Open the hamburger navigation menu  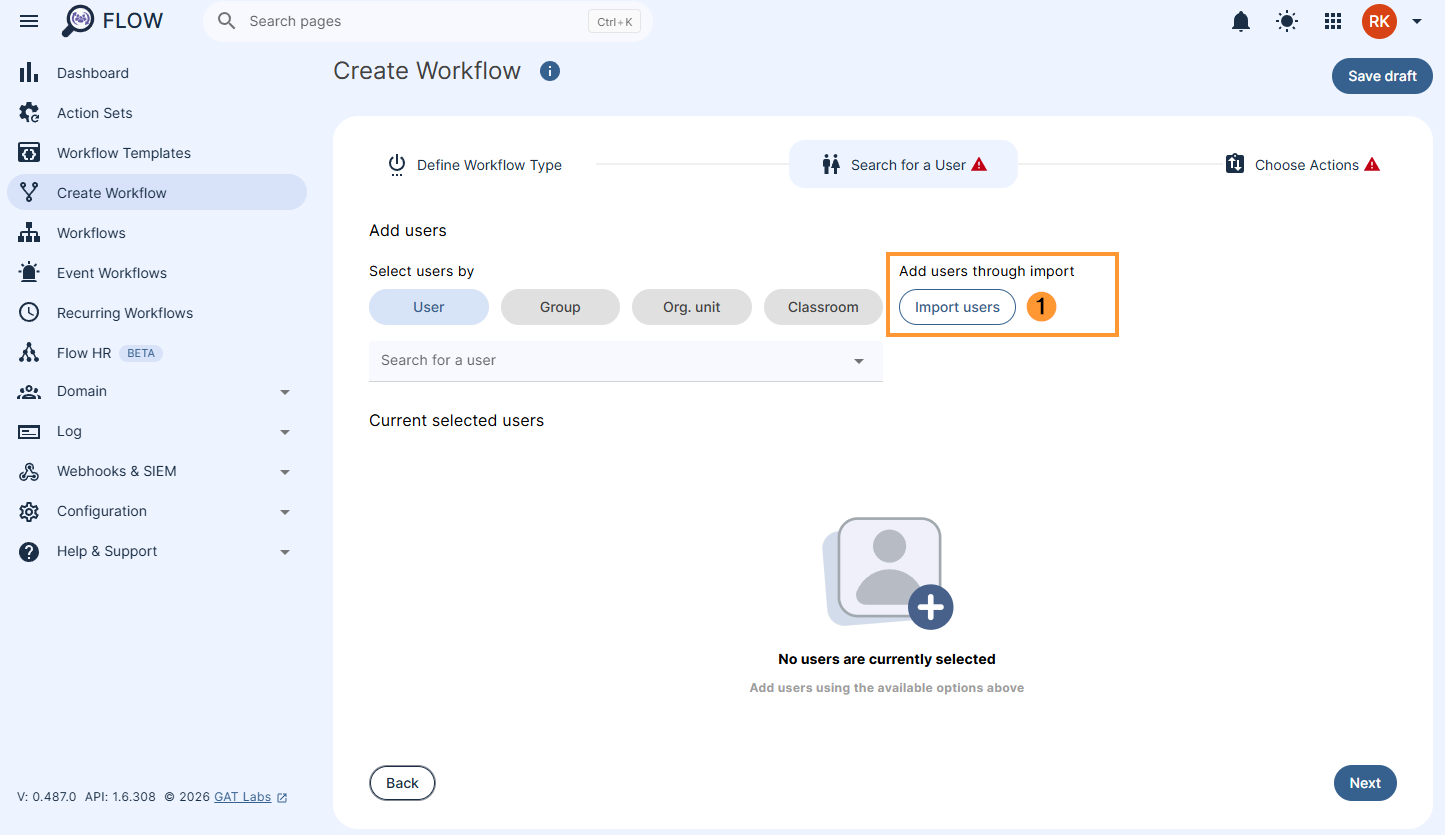29,21
